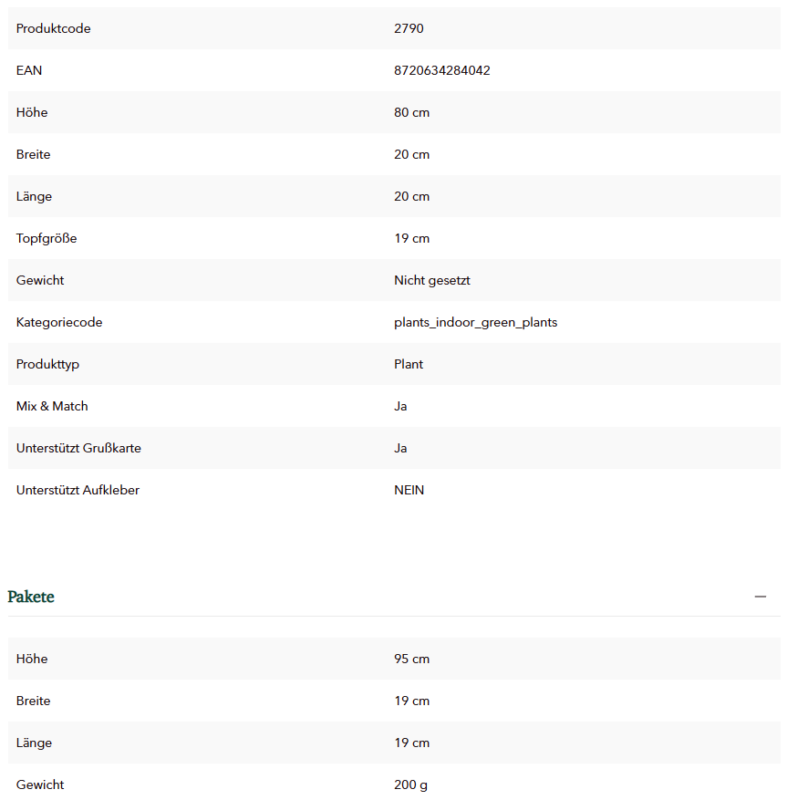787x800 pixels.
Task: Click the Unterstützt Grußkarte label
Action: pyautogui.click(x=79, y=448)
